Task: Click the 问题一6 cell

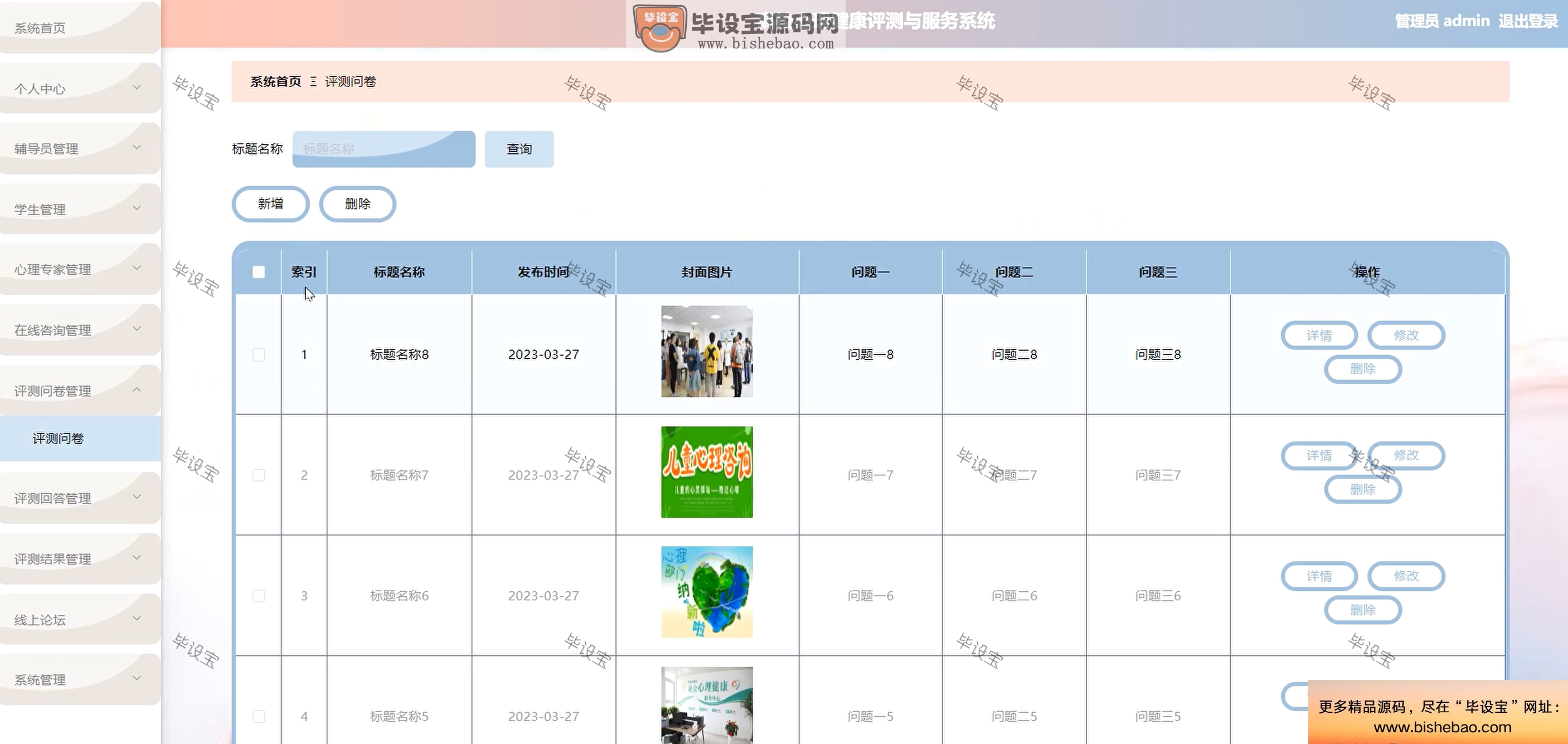Action: (871, 596)
